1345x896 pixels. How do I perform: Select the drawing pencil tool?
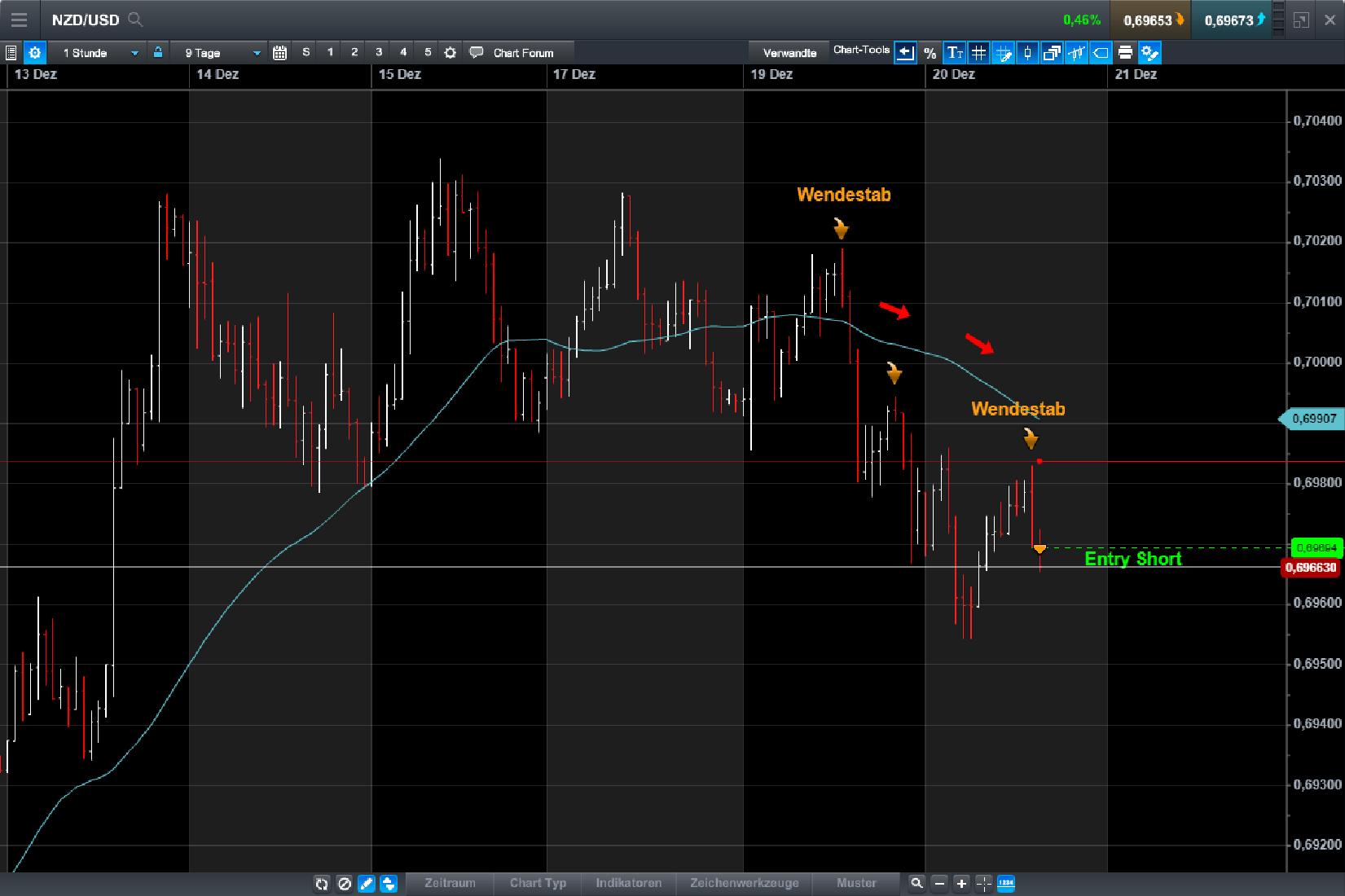pyautogui.click(x=367, y=884)
